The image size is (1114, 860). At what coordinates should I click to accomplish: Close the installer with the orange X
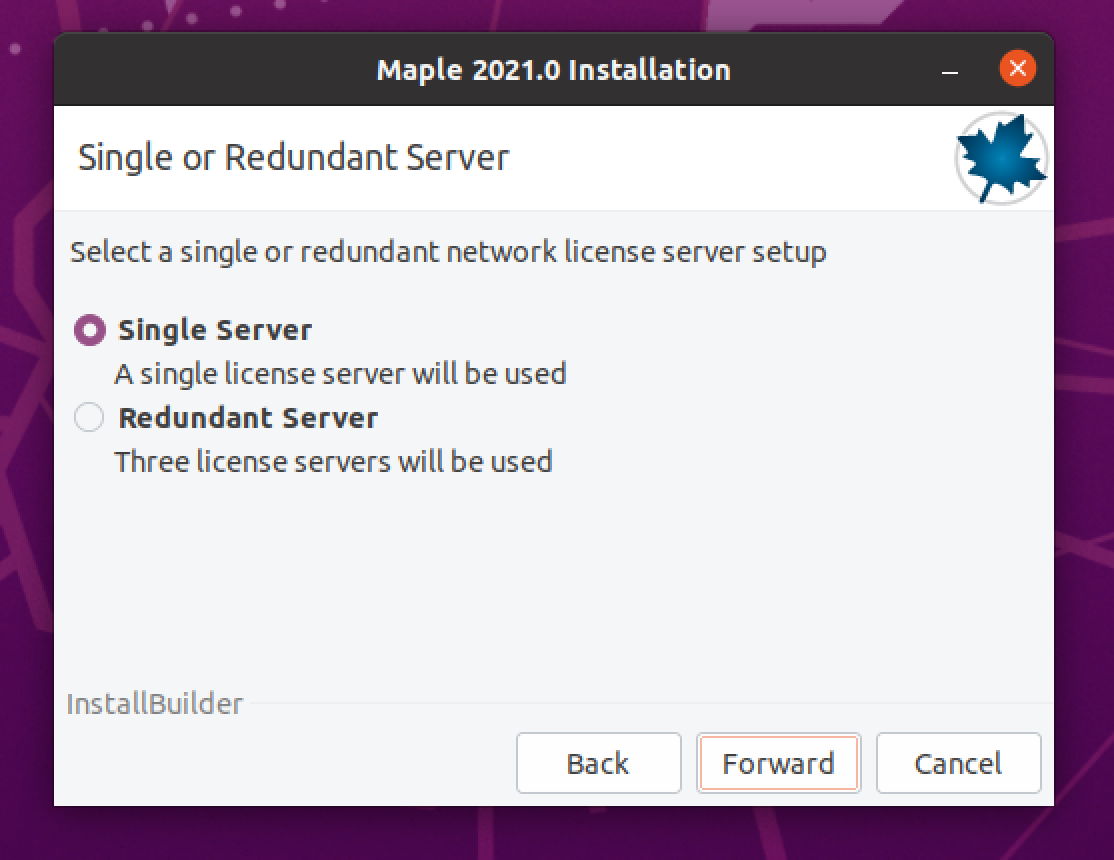(x=1017, y=69)
